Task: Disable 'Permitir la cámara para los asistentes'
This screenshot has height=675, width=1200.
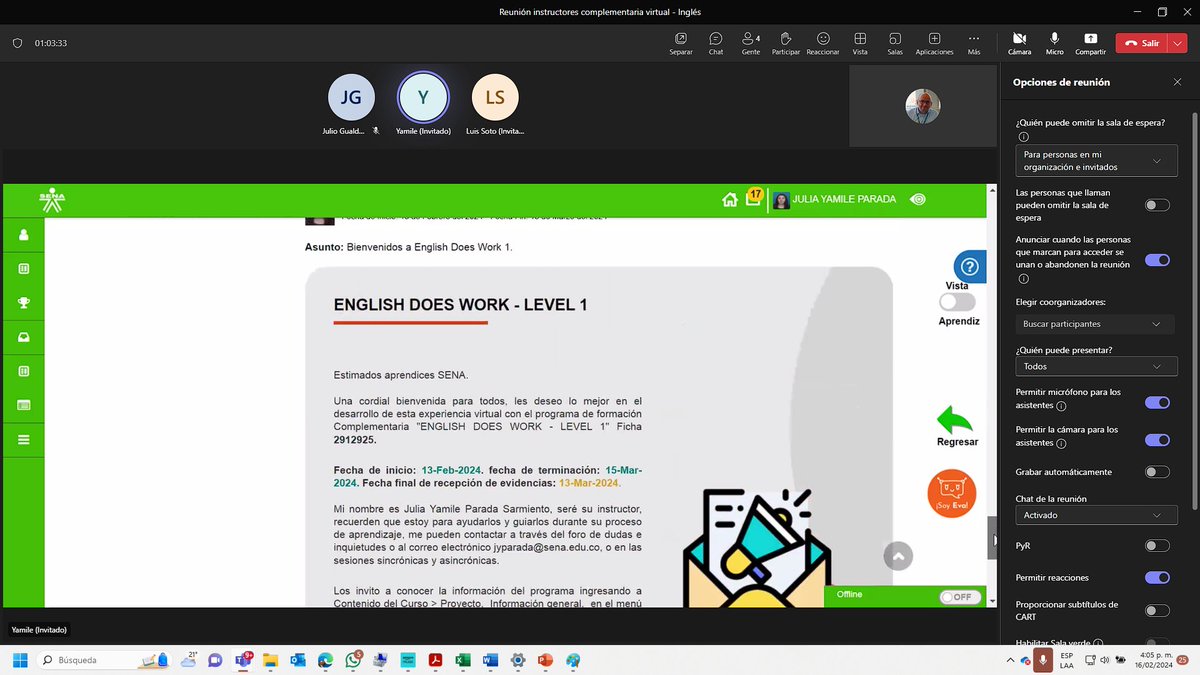Action: pos(1157,439)
